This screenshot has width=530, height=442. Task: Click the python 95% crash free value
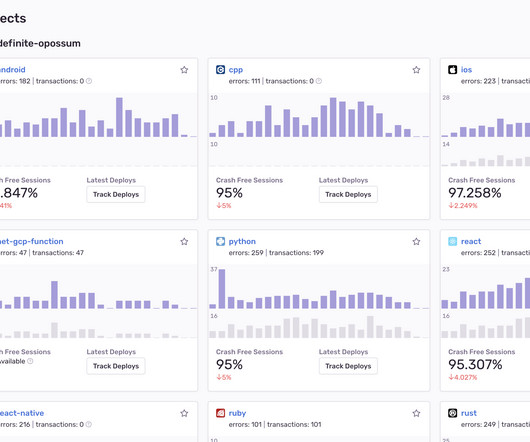(229, 365)
